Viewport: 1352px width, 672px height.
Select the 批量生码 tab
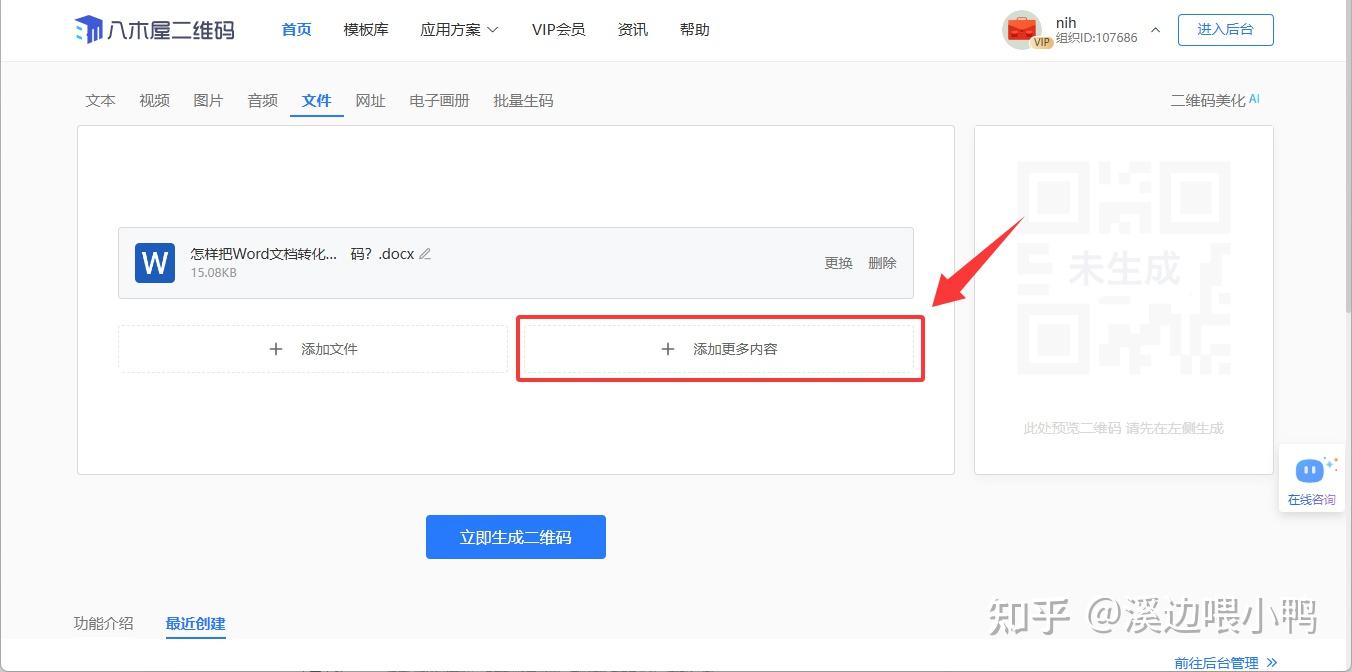click(523, 100)
